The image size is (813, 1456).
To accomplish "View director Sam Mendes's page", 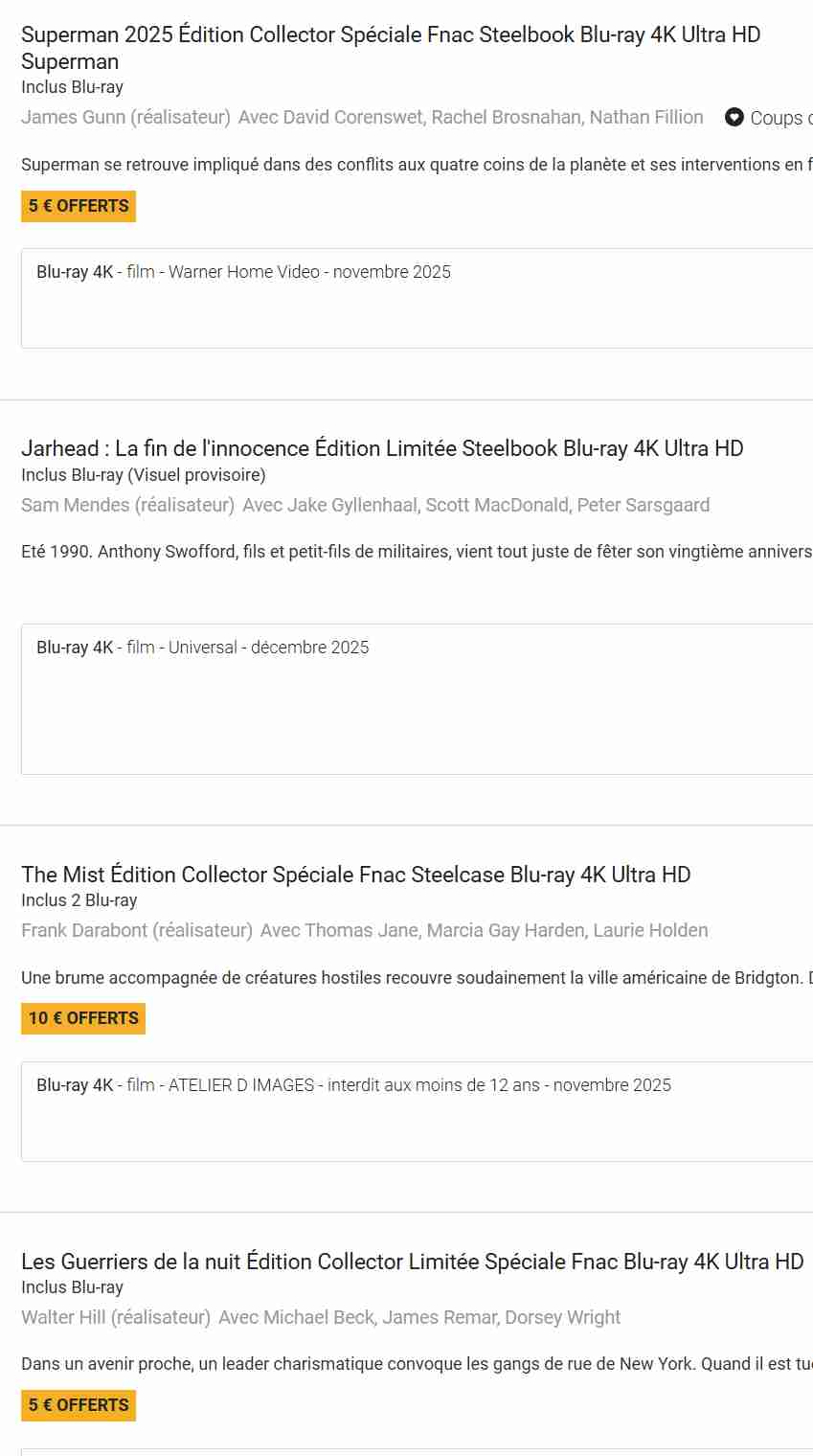I will 127,505.
